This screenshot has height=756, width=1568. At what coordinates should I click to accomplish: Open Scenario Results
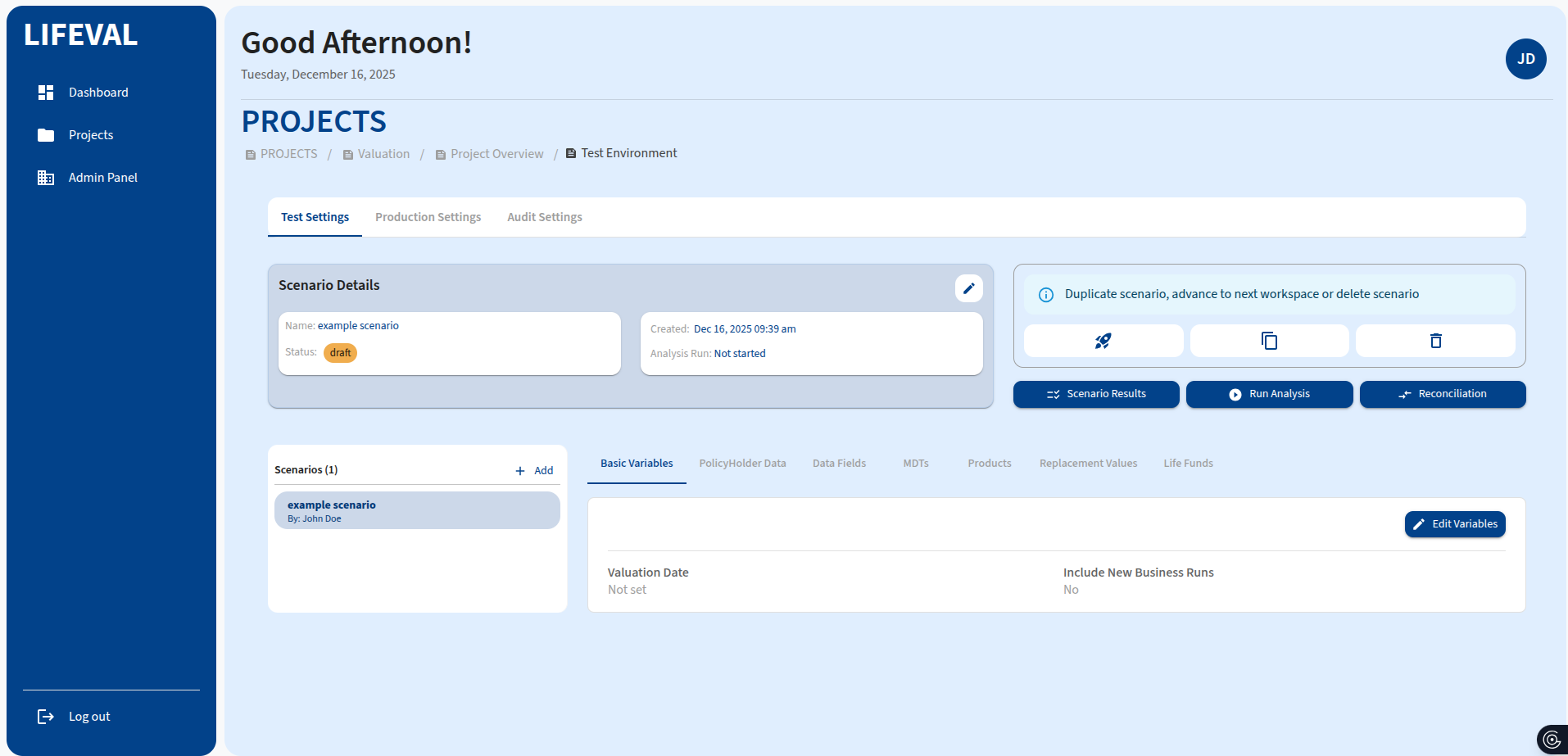1096,394
